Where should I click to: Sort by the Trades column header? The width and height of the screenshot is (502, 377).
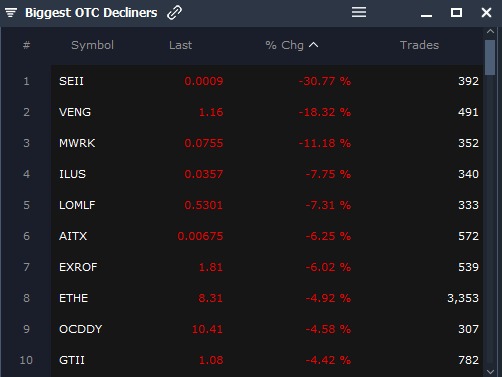click(x=419, y=45)
